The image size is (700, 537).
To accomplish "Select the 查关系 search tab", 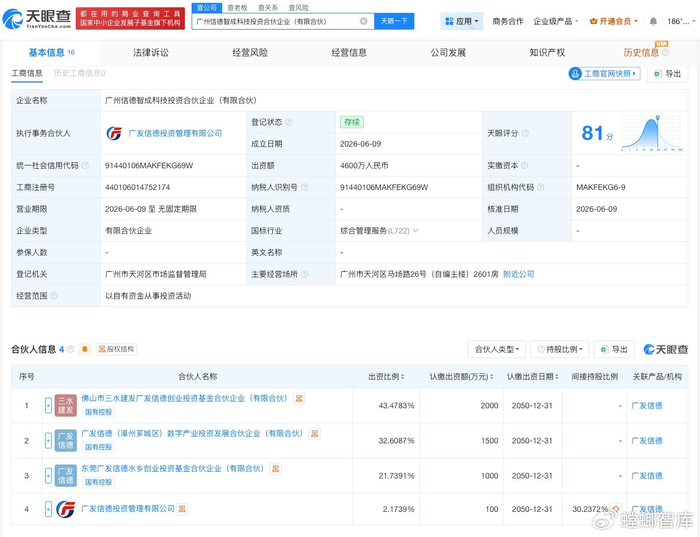I will click(268, 8).
